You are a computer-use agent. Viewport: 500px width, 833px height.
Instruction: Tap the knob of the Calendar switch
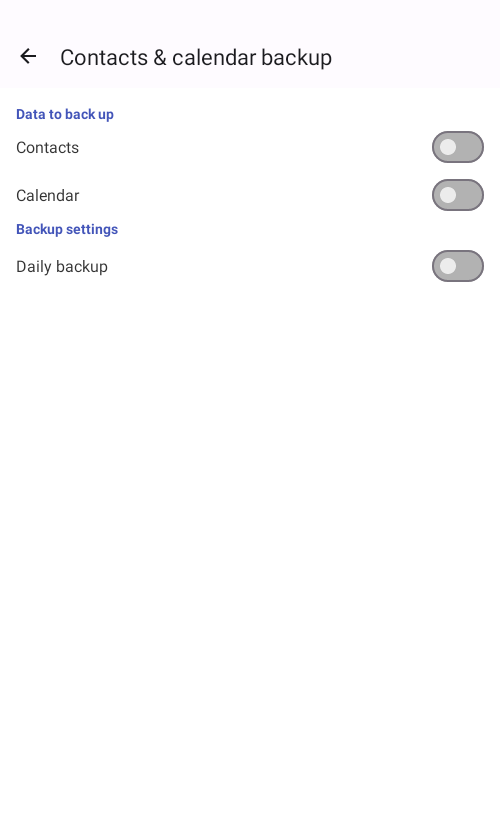448,195
